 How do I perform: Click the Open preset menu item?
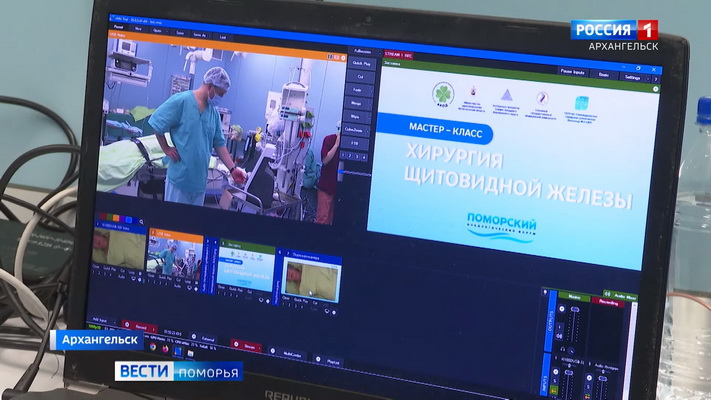tap(157, 31)
